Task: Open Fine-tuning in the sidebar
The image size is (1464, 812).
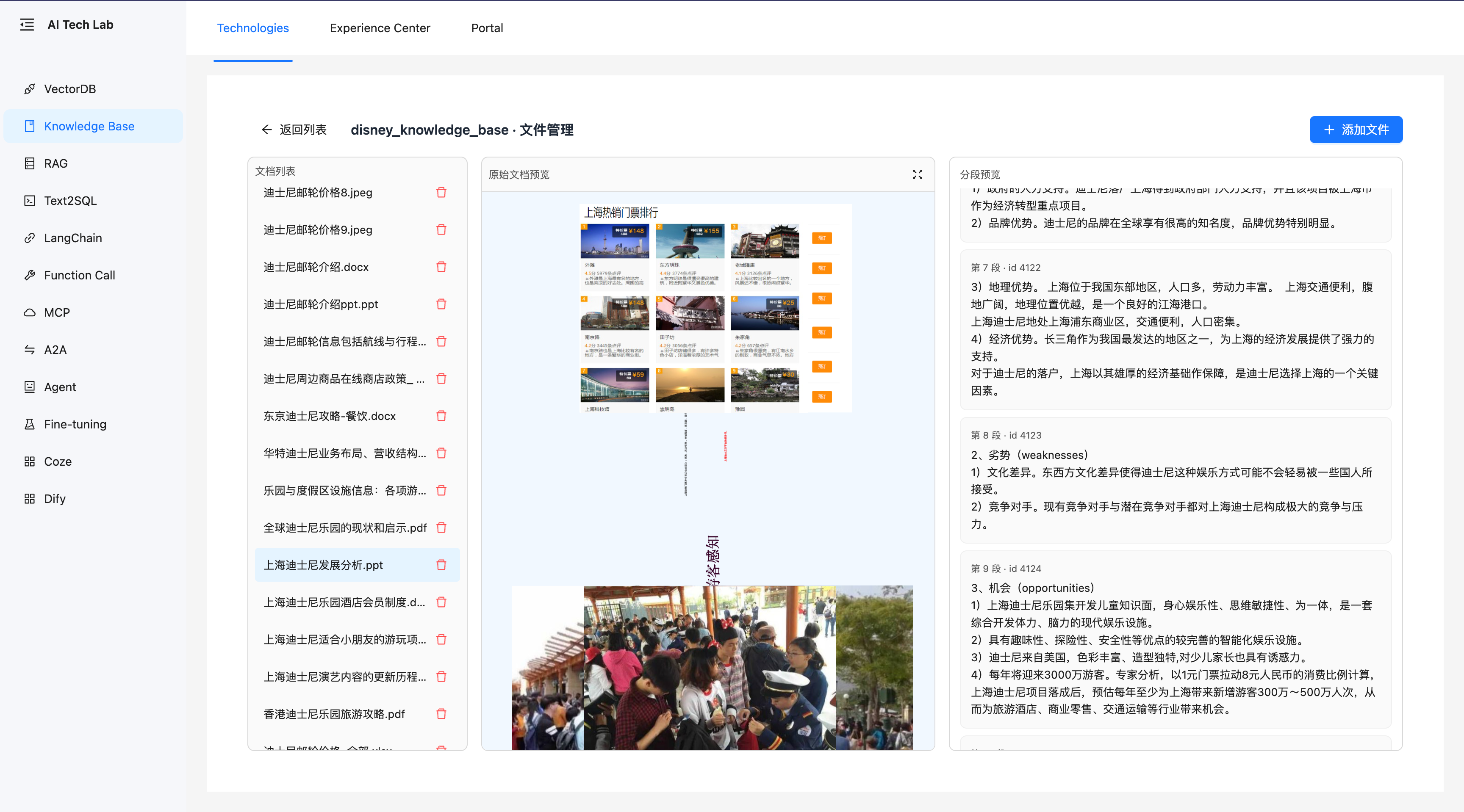Action: tap(93, 424)
